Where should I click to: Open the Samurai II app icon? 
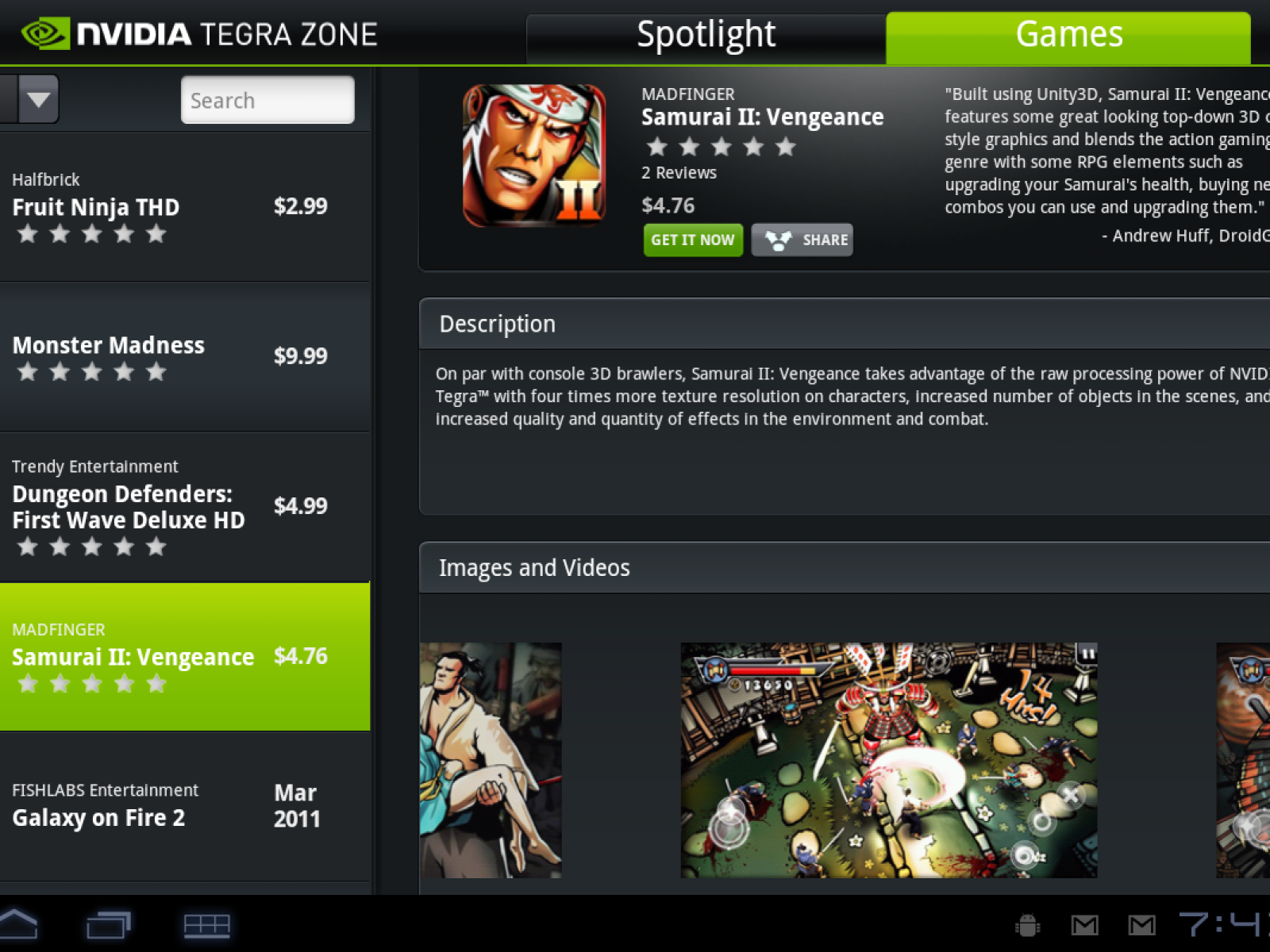pyautogui.click(x=534, y=155)
